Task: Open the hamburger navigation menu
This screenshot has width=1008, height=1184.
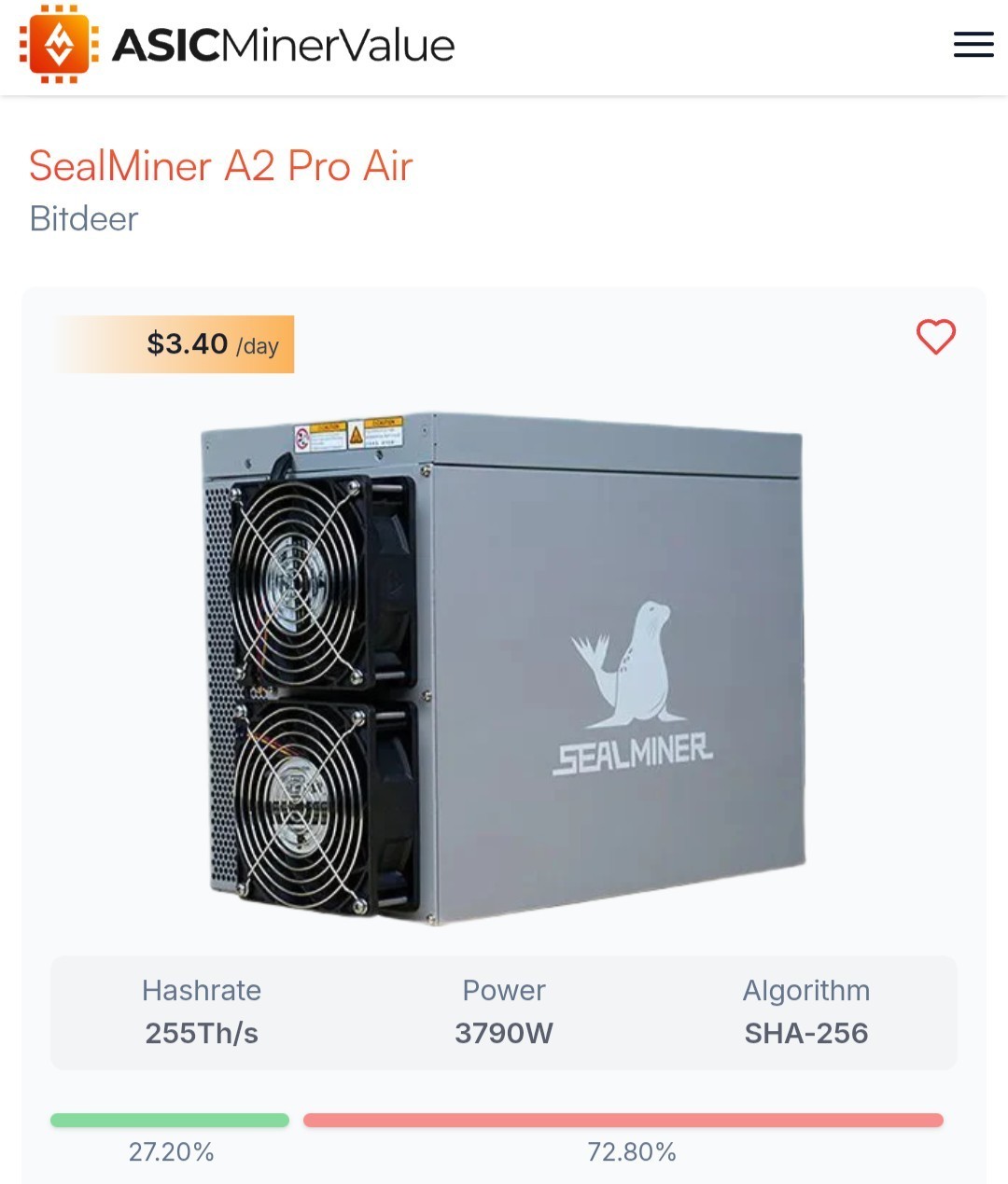Action: tap(973, 44)
